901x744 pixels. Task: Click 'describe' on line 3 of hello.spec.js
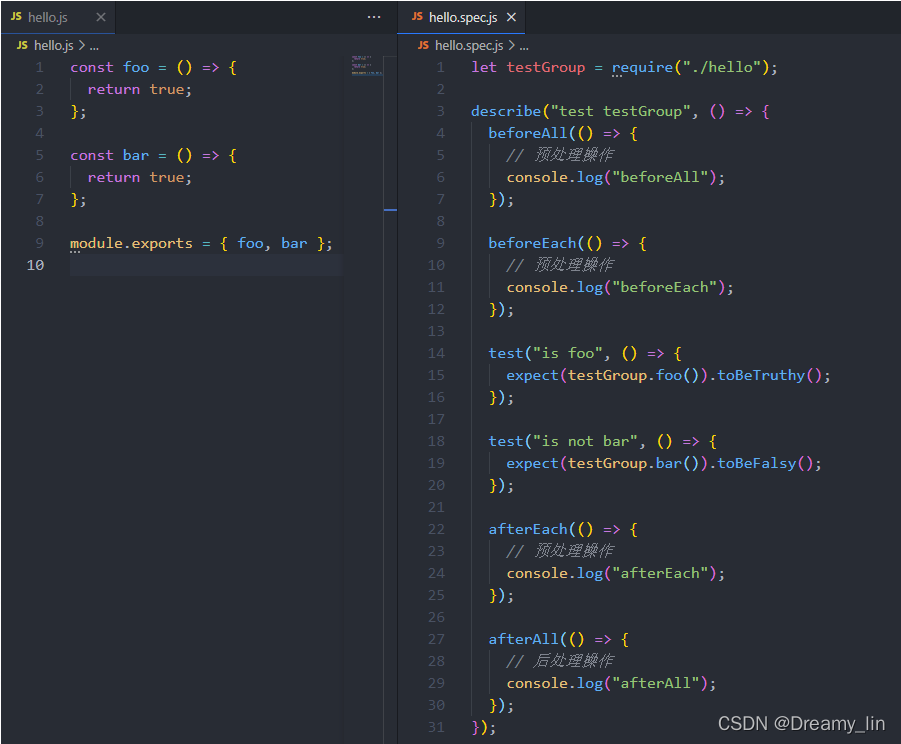(506, 111)
